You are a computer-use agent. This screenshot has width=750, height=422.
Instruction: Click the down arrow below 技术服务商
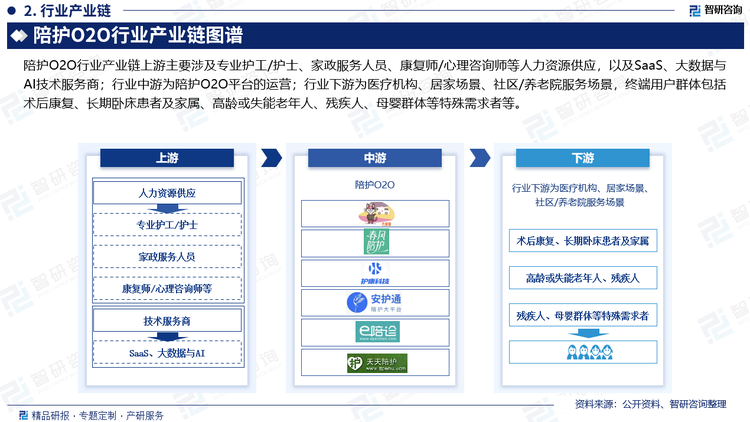[167, 337]
